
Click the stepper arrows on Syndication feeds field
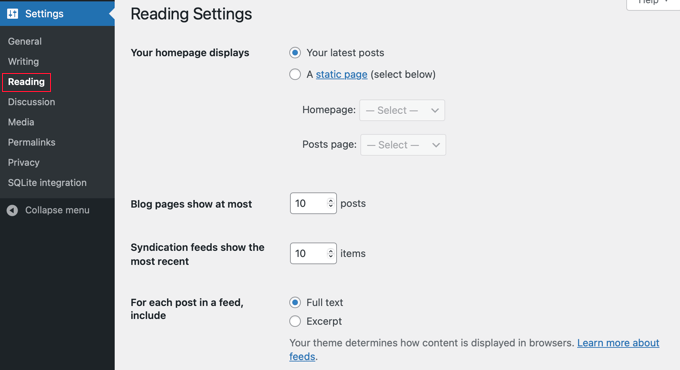tap(330, 253)
